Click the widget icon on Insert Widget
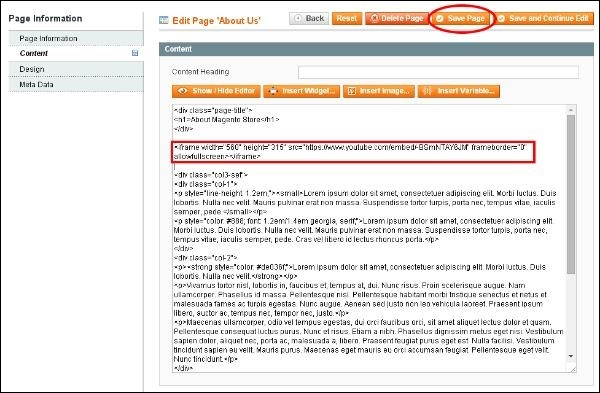600x393 pixels. point(273,91)
